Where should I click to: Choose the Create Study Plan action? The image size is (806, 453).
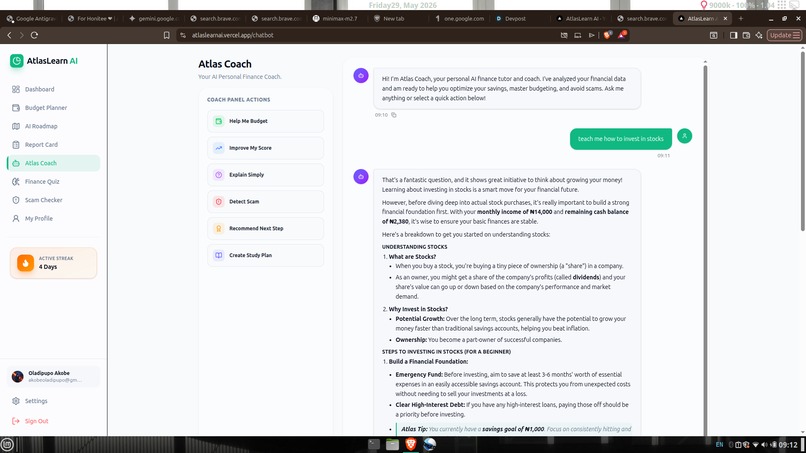click(265, 255)
